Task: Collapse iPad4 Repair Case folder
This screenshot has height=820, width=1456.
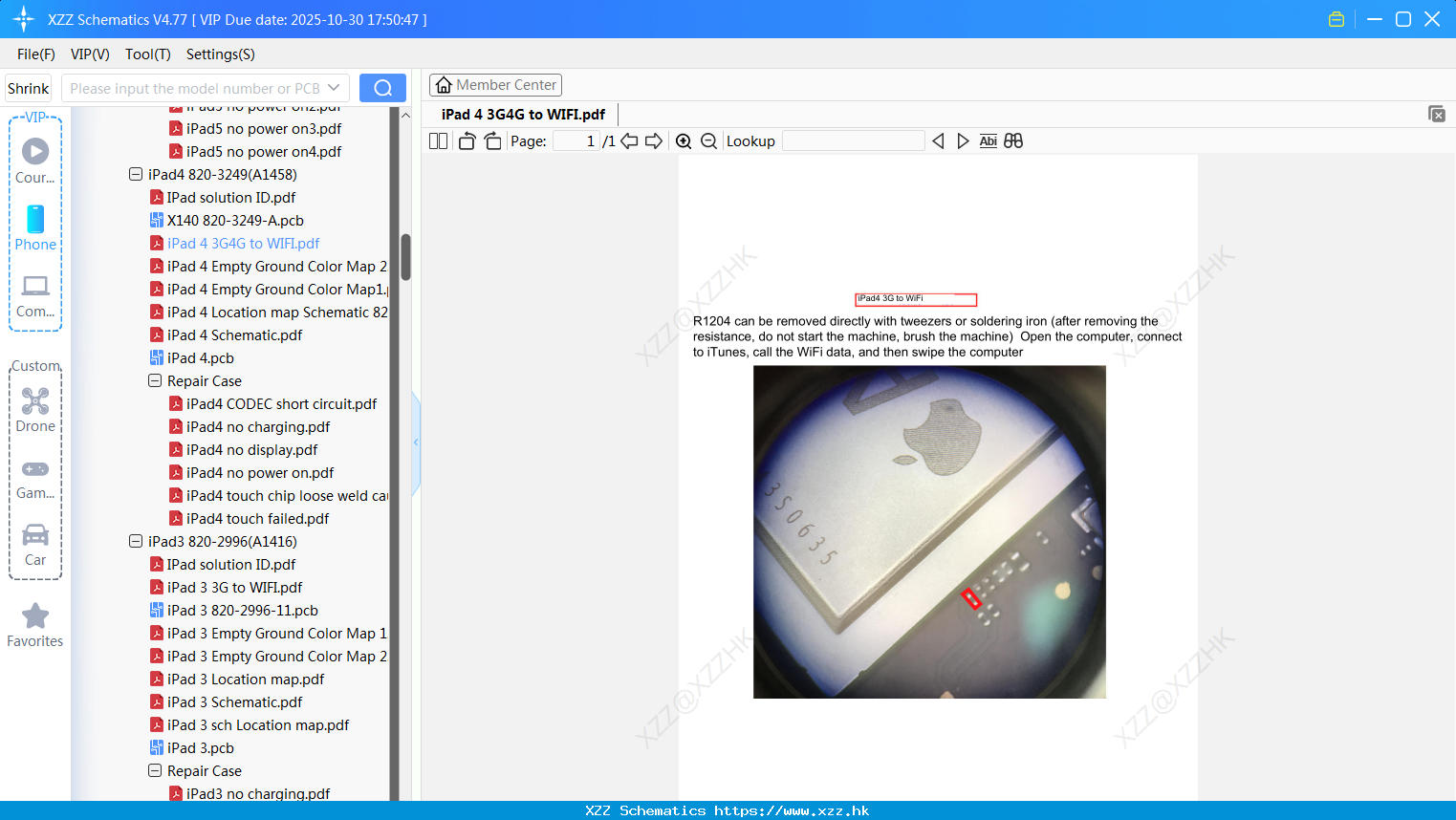Action: coord(155,381)
